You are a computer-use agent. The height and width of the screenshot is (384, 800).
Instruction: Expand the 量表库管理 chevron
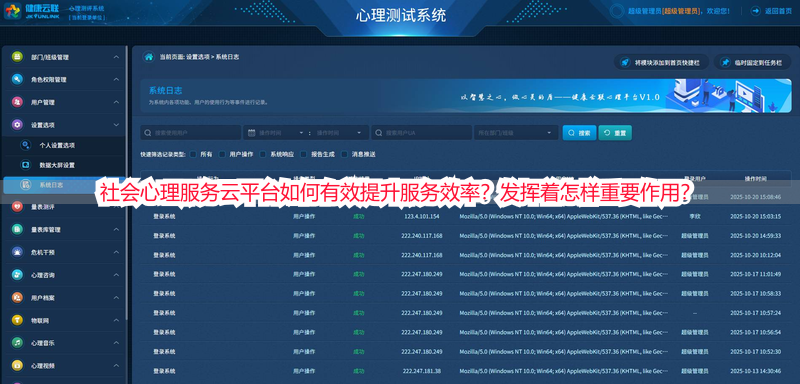[116, 229]
